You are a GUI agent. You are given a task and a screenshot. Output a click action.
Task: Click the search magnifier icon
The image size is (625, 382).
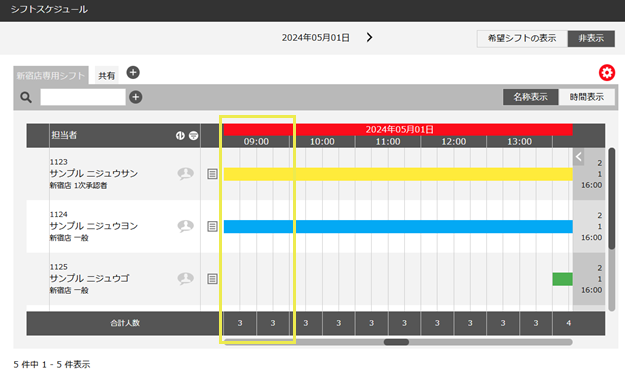[x=26, y=97]
